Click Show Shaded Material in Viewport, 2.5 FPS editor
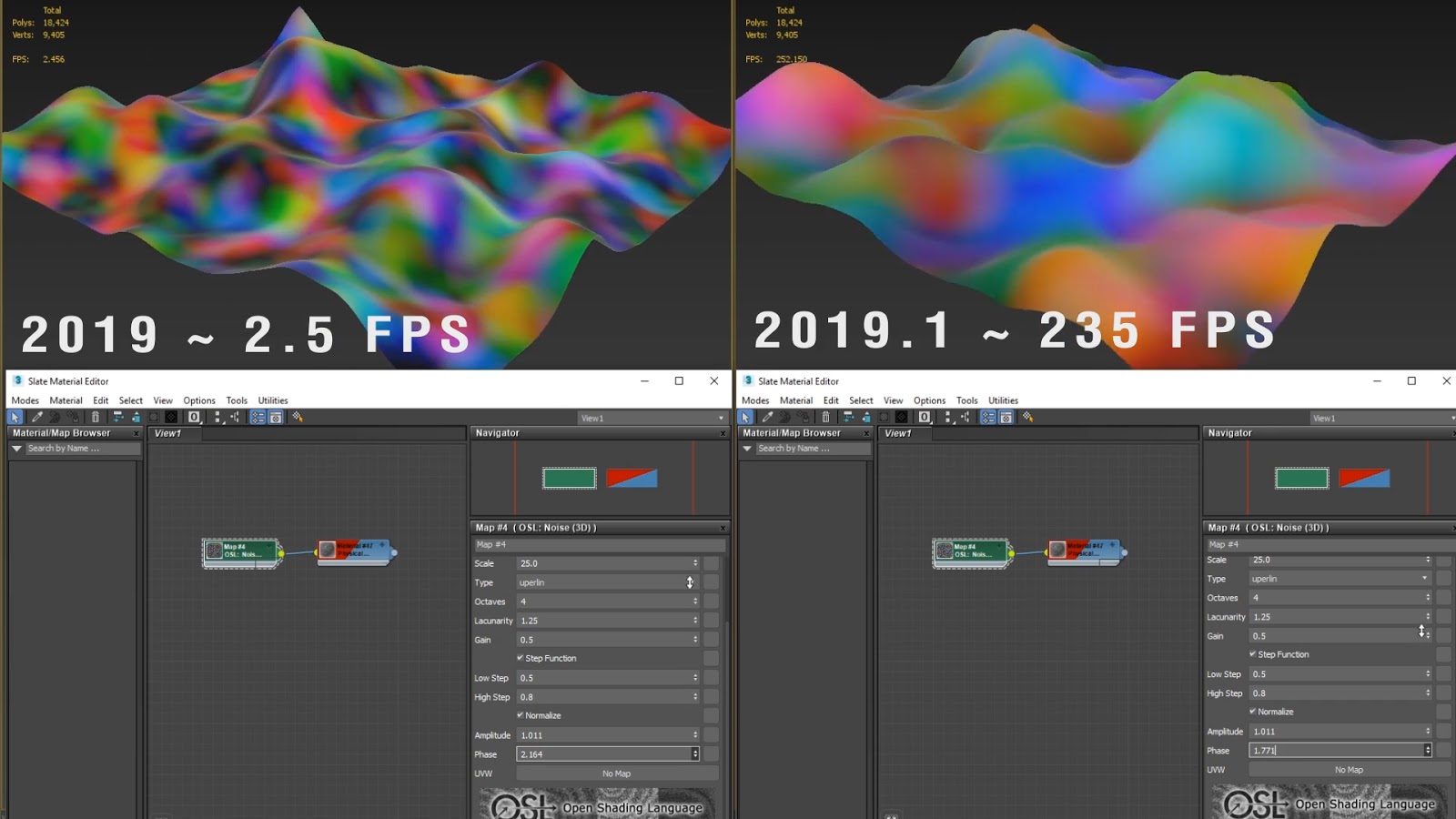1456x819 pixels. coord(154,417)
